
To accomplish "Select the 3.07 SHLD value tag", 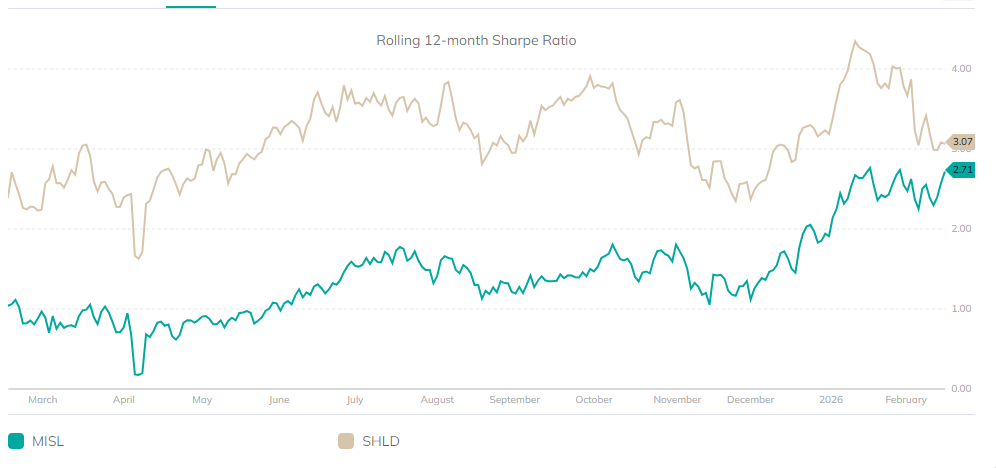I will point(963,142).
